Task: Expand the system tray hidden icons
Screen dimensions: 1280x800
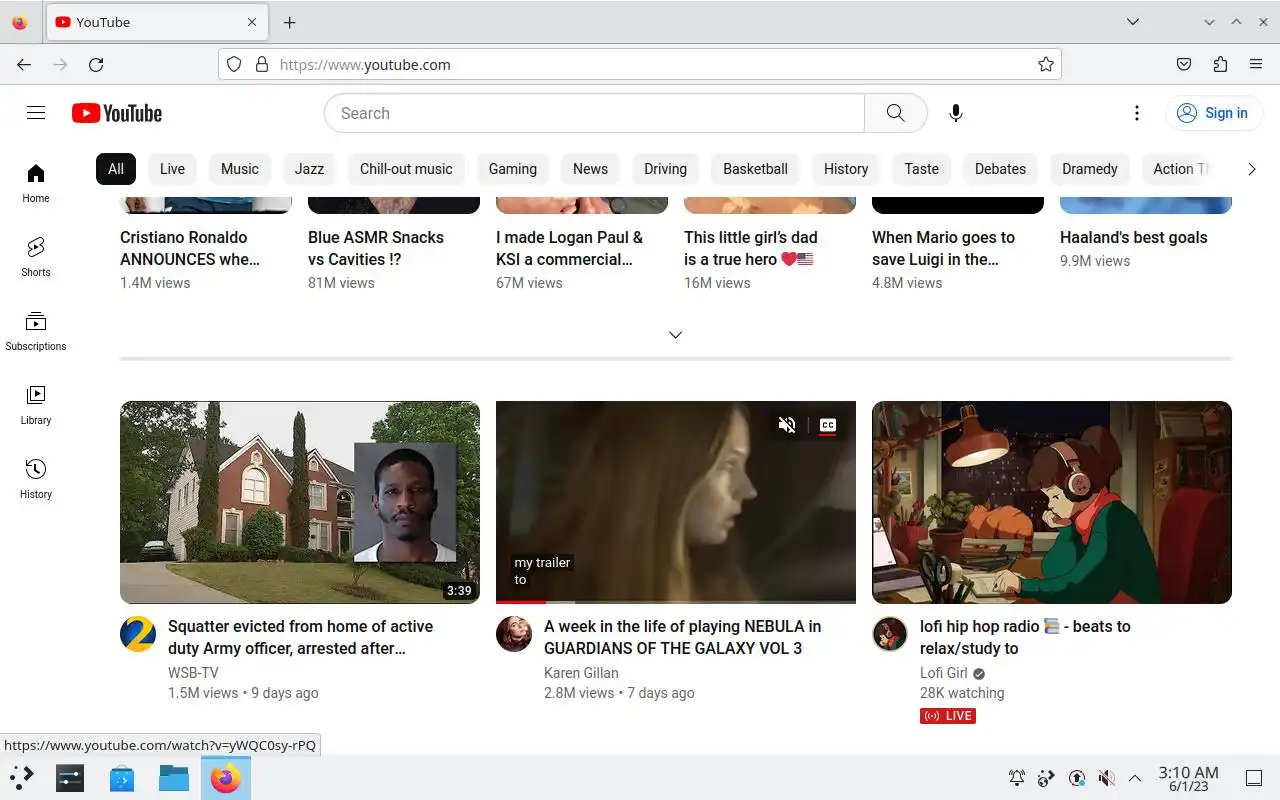Action: (x=1135, y=778)
